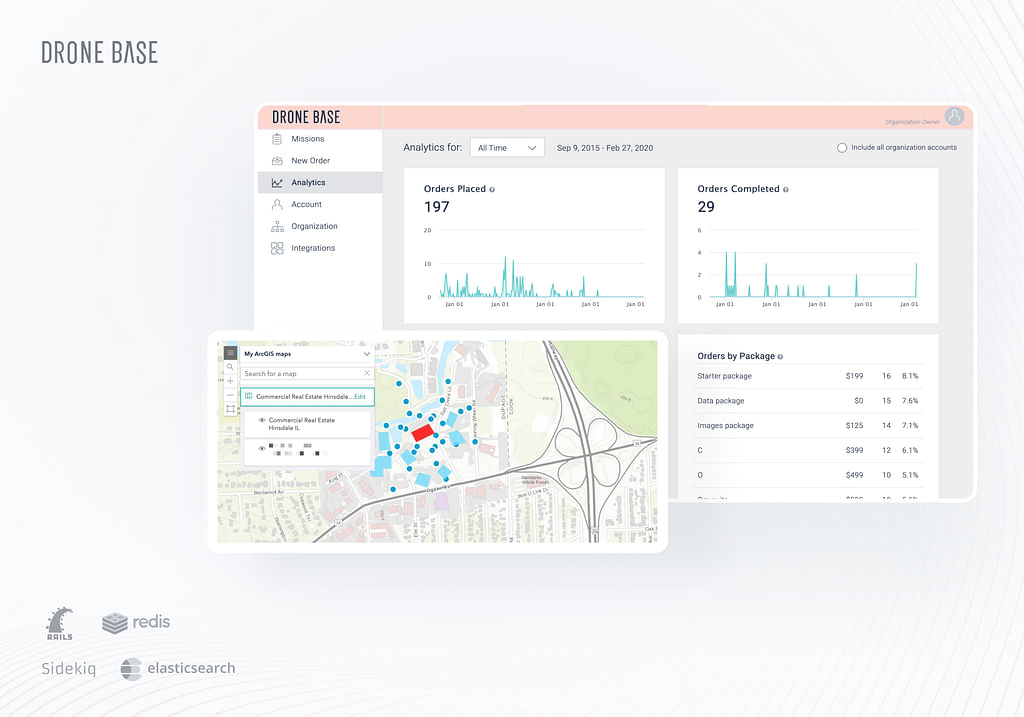1024x717 pixels.
Task: Click the New Order icon in sidebar
Action: [x=277, y=161]
